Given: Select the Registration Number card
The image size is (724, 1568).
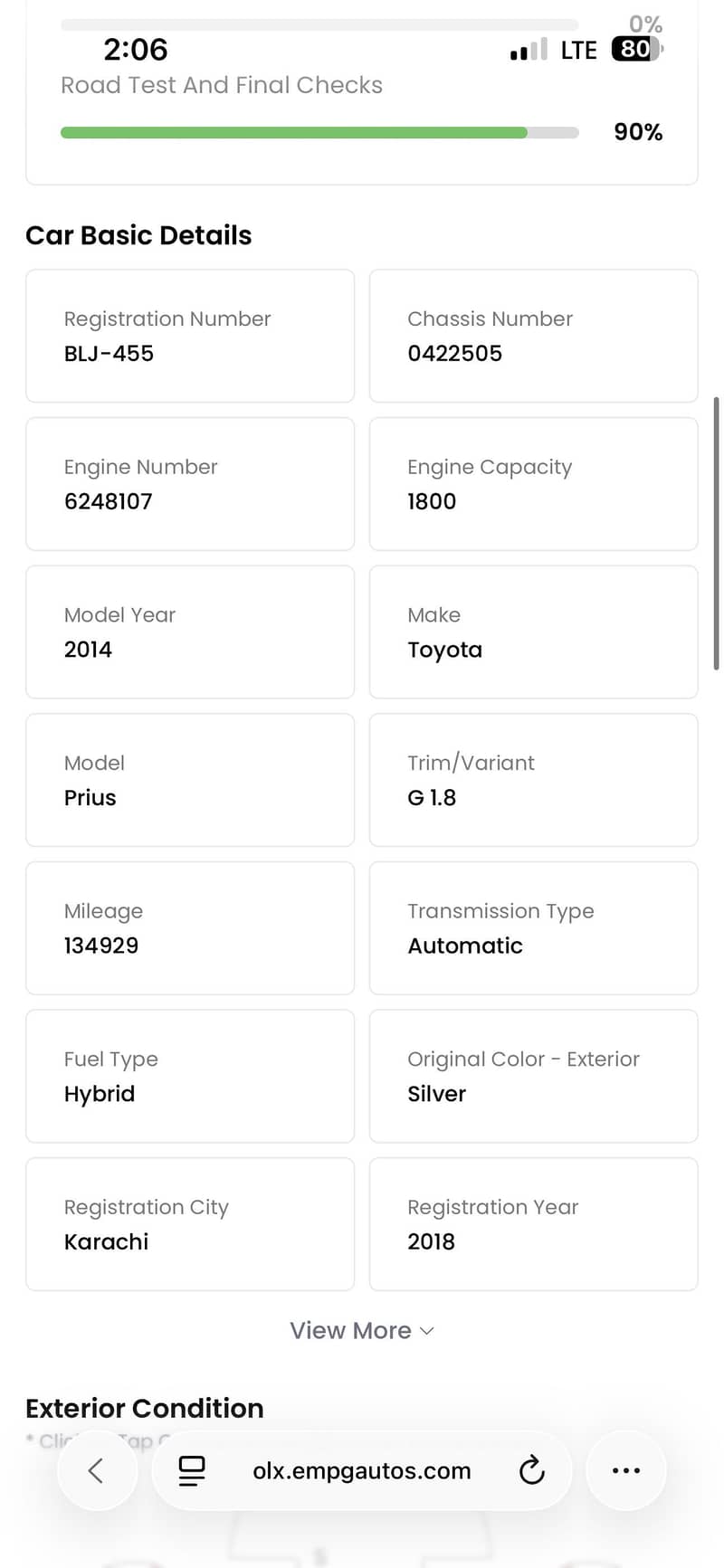Looking at the screenshot, I should tap(190, 336).
